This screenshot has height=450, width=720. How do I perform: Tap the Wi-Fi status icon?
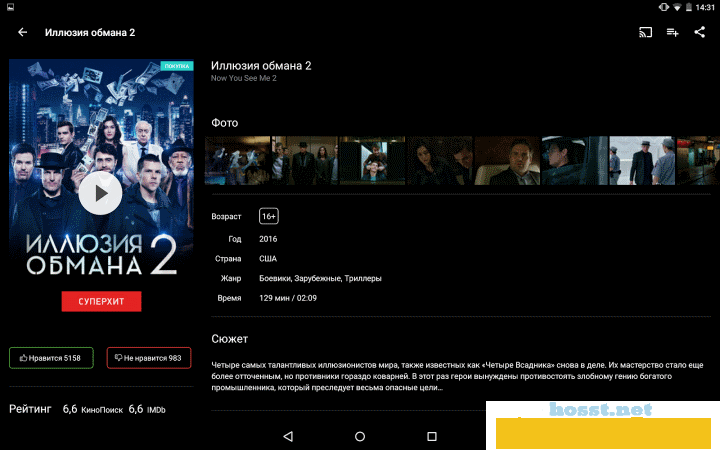pyautogui.click(x=677, y=7)
